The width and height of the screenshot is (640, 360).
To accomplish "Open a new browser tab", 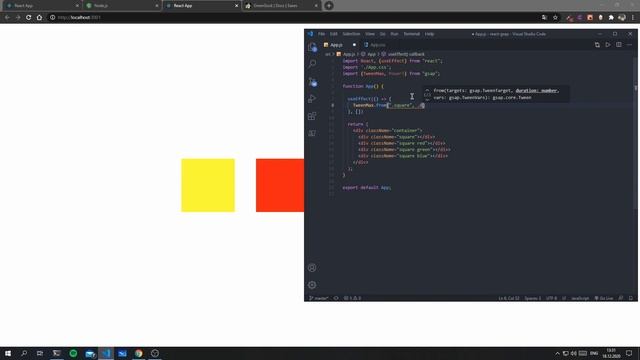I will 329,6.
